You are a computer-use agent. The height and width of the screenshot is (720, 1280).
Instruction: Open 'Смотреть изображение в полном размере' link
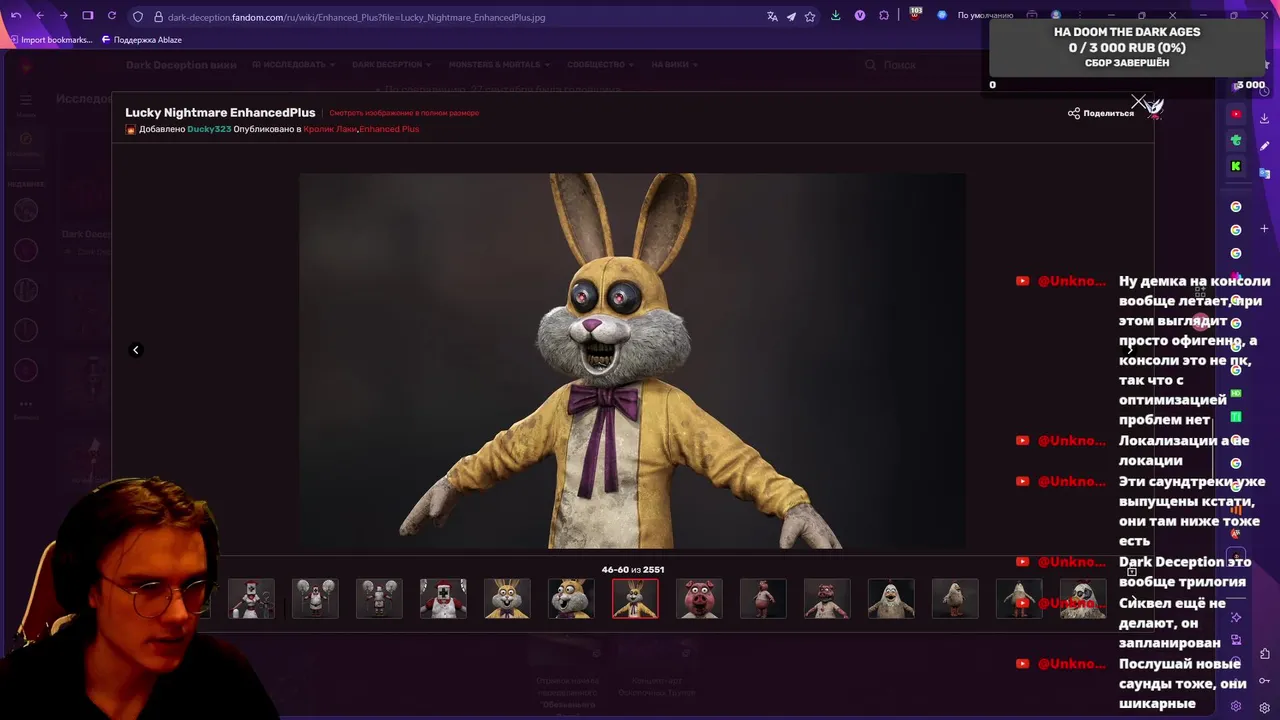pos(404,113)
